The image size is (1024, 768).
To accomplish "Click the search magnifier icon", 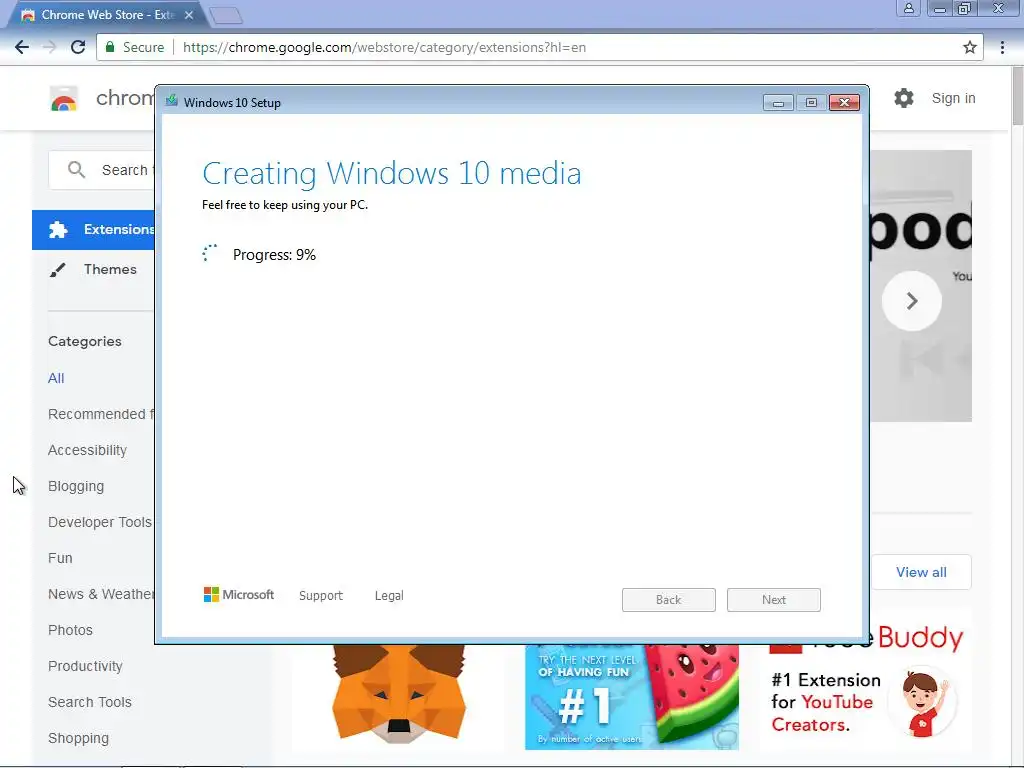I will tap(76, 170).
